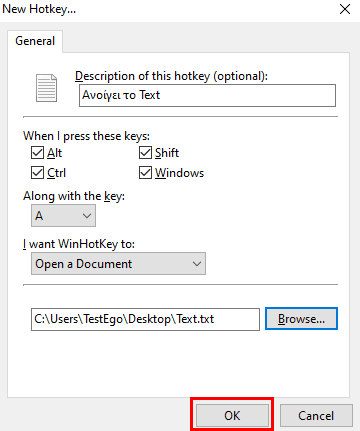Close the New Hotkey dialog with X
This screenshot has width=360, height=431.
tap(345, 9)
